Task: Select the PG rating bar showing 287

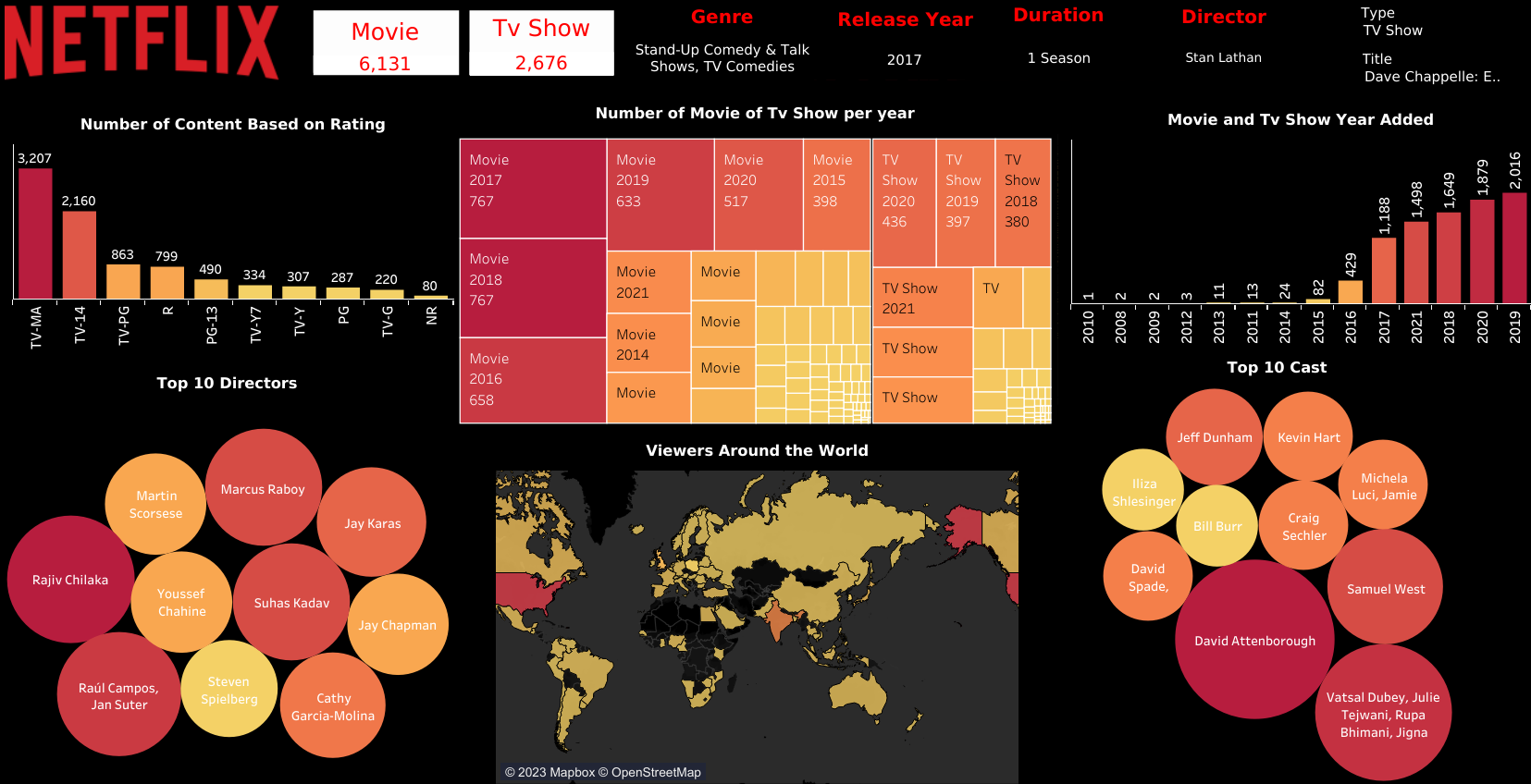Action: click(343, 293)
